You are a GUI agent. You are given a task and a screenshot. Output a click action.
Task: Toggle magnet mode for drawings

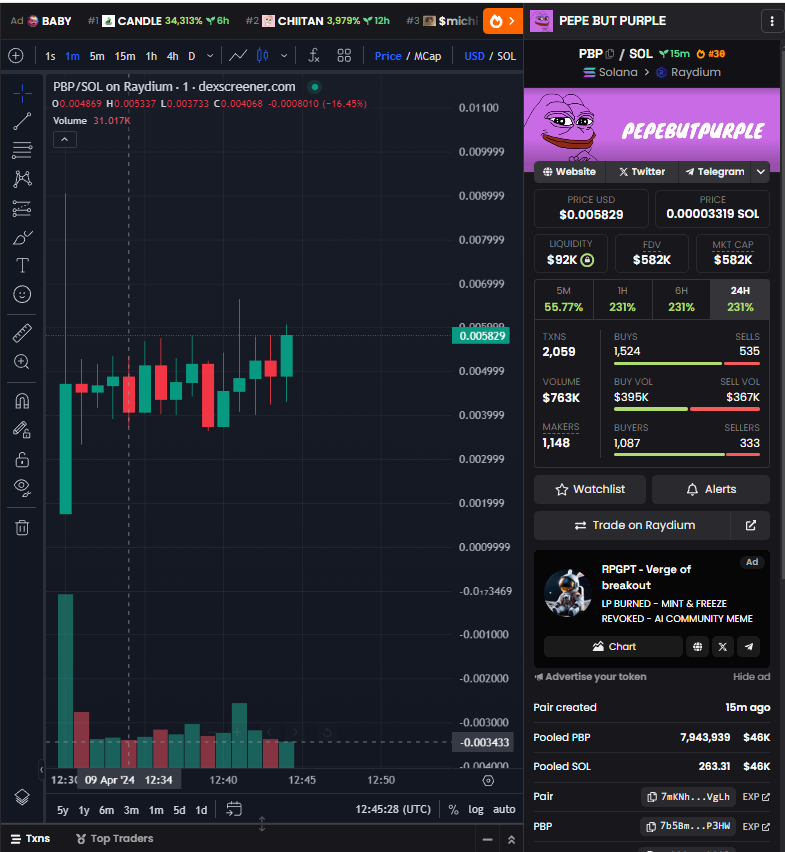click(22, 401)
